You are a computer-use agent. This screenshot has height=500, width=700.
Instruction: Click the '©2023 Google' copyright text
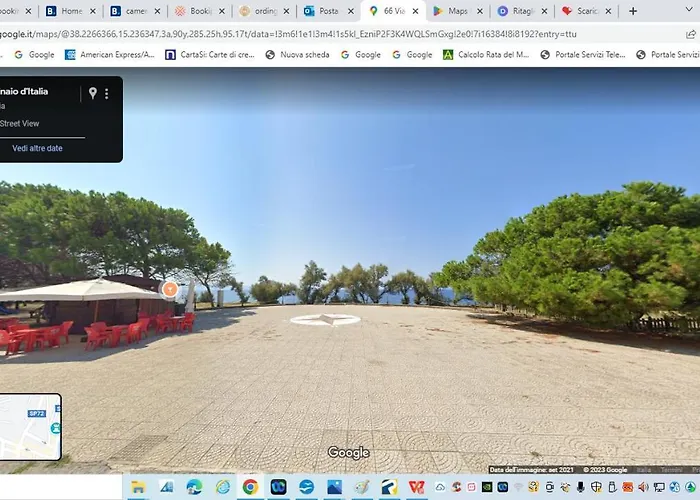point(605,470)
